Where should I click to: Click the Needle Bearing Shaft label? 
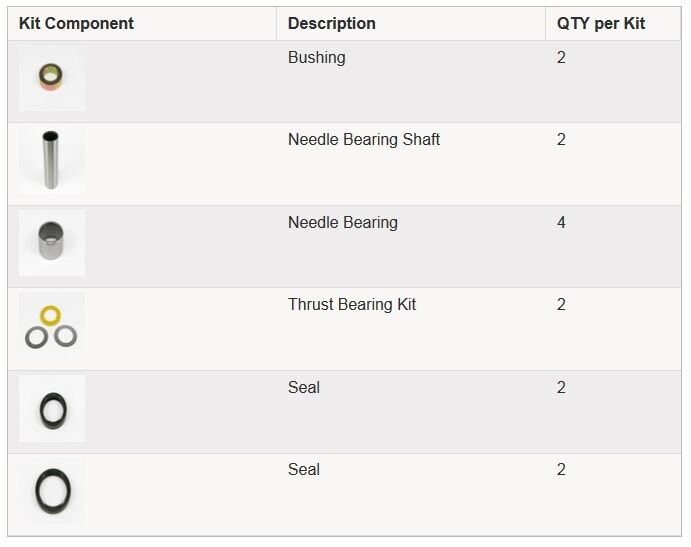pos(364,139)
